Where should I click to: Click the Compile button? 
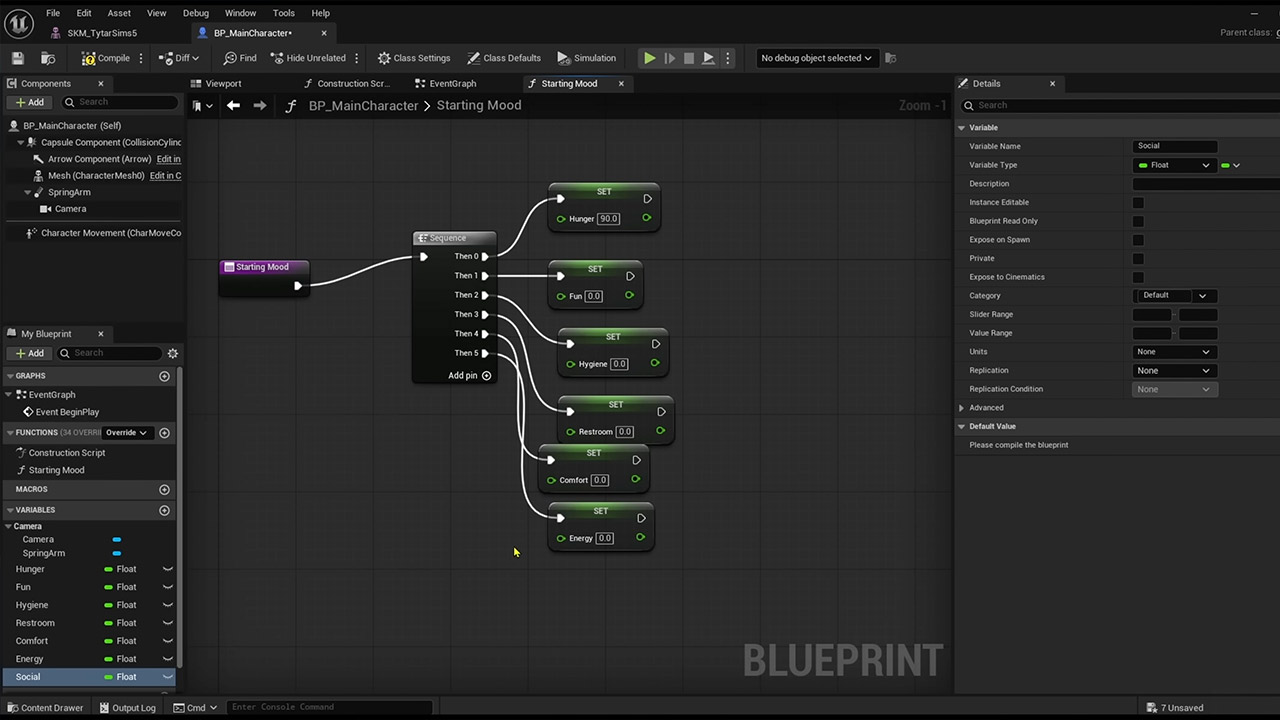pos(106,58)
